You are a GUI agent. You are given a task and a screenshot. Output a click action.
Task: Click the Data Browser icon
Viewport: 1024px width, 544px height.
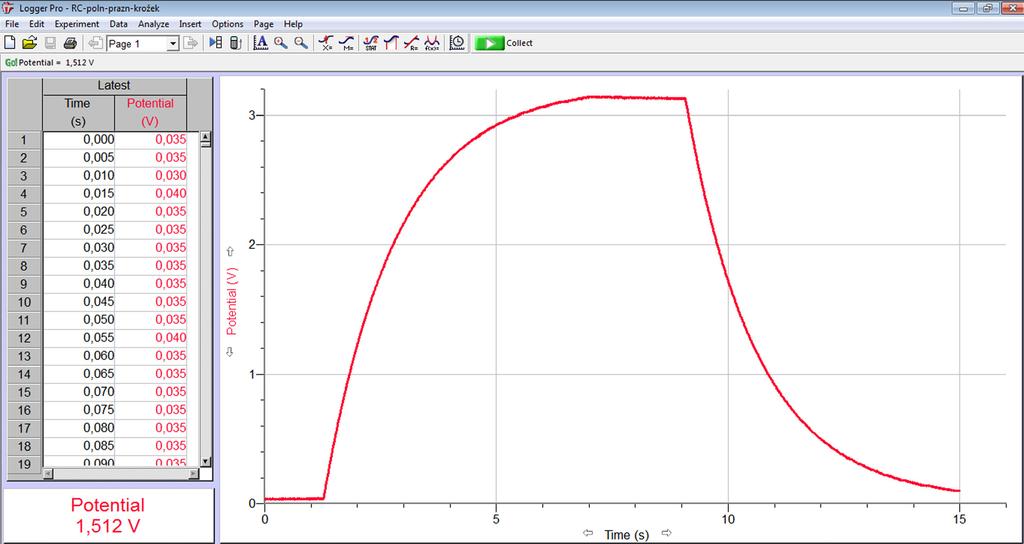216,43
